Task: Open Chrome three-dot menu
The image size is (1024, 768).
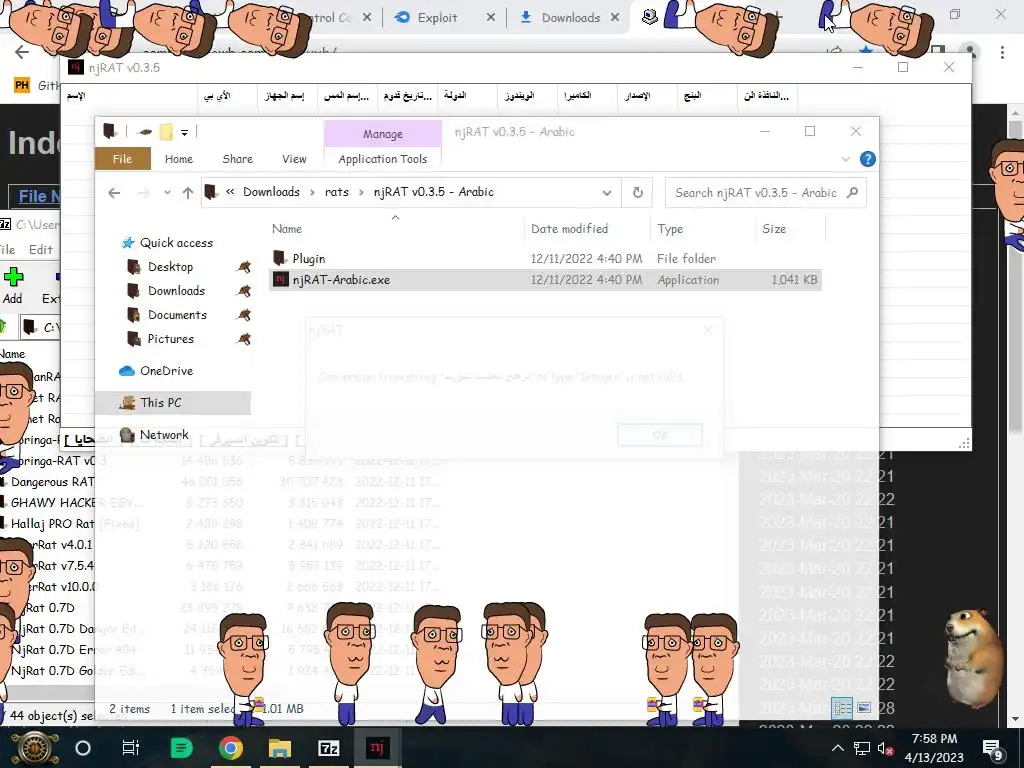Action: [x=1002, y=52]
